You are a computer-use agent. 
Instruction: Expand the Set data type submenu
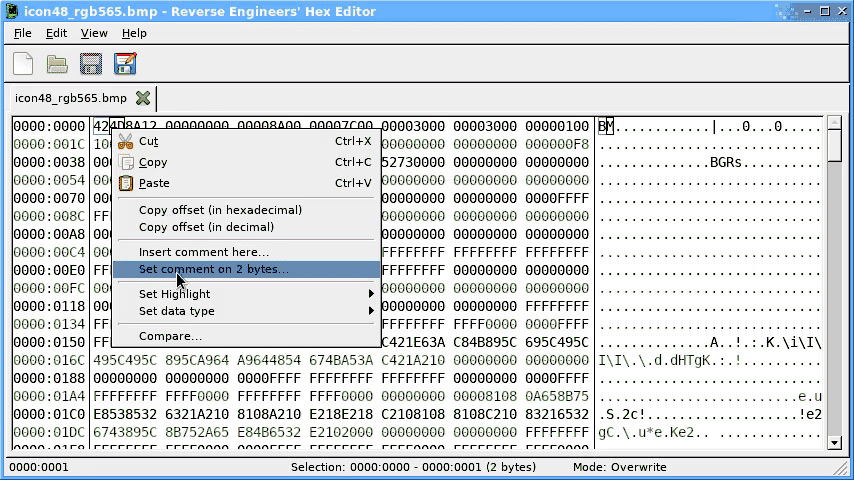pyautogui.click(x=246, y=311)
